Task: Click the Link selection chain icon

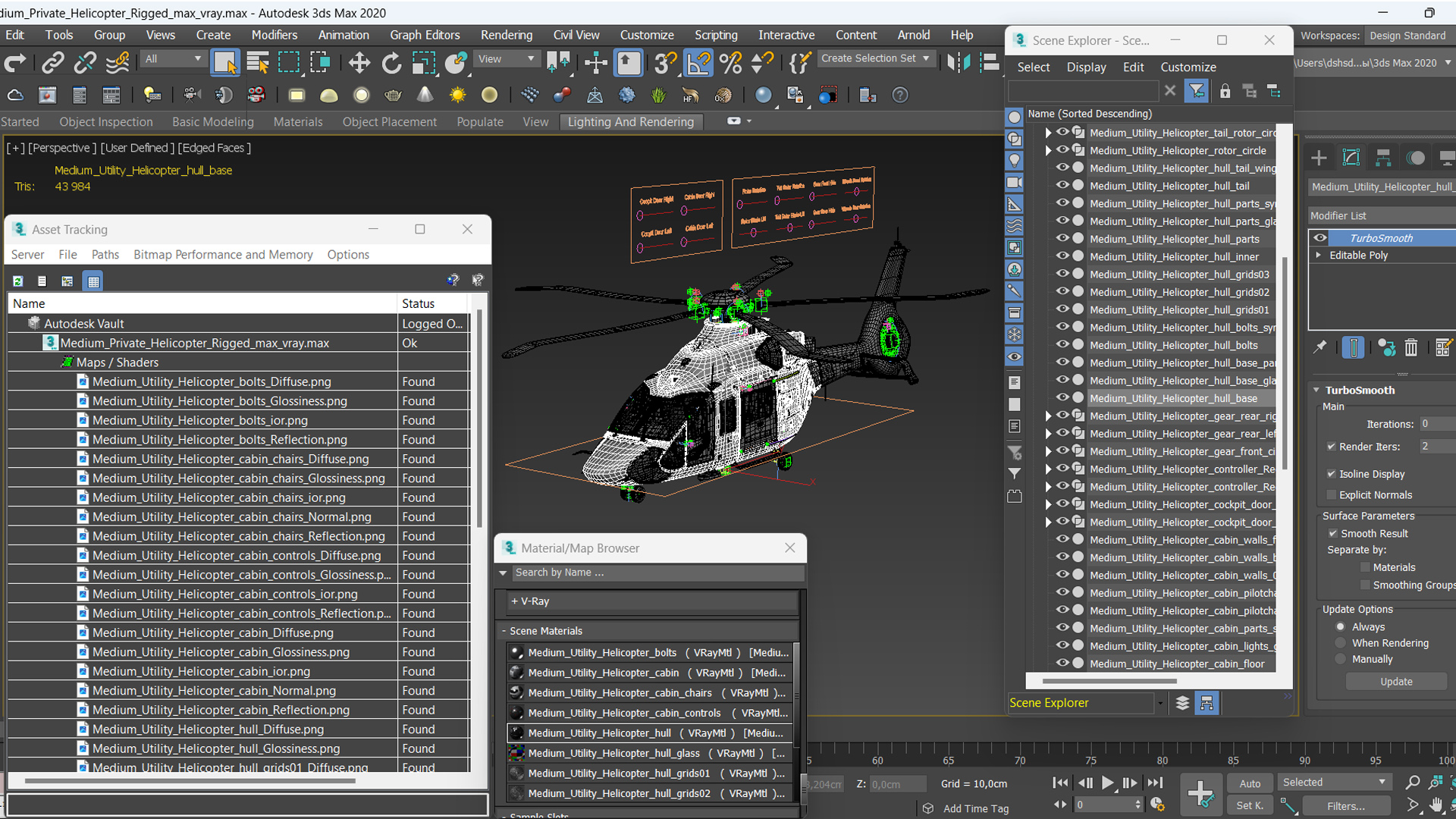Action: tap(52, 63)
